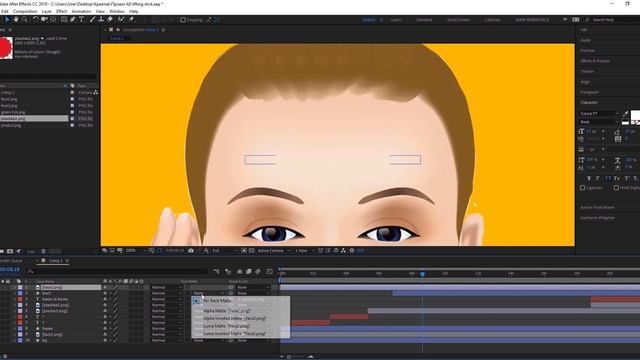Screen dimensions: 640x360
Task: Toggle the Snapping checkbox
Action: click(183, 20)
